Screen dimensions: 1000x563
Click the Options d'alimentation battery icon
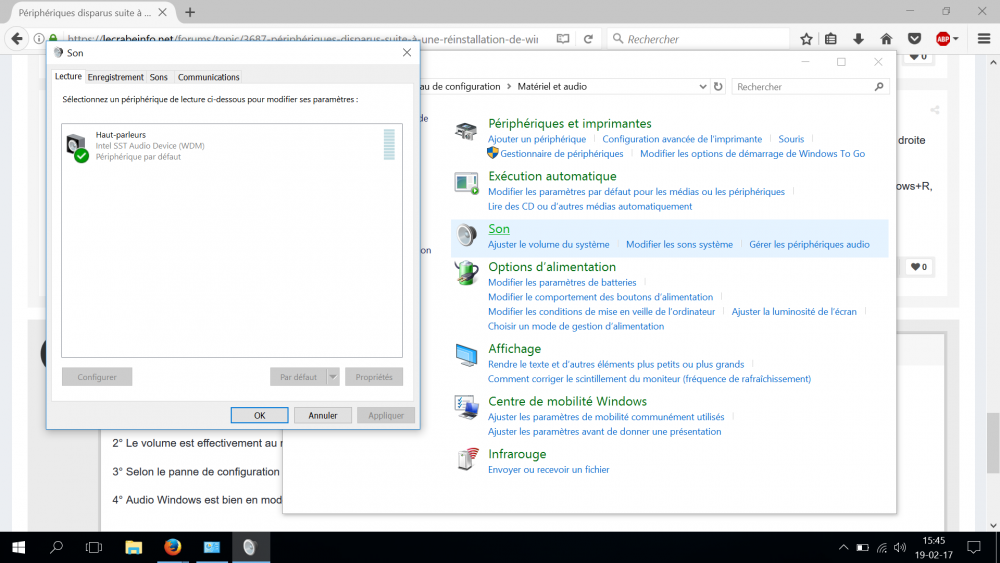(x=466, y=272)
